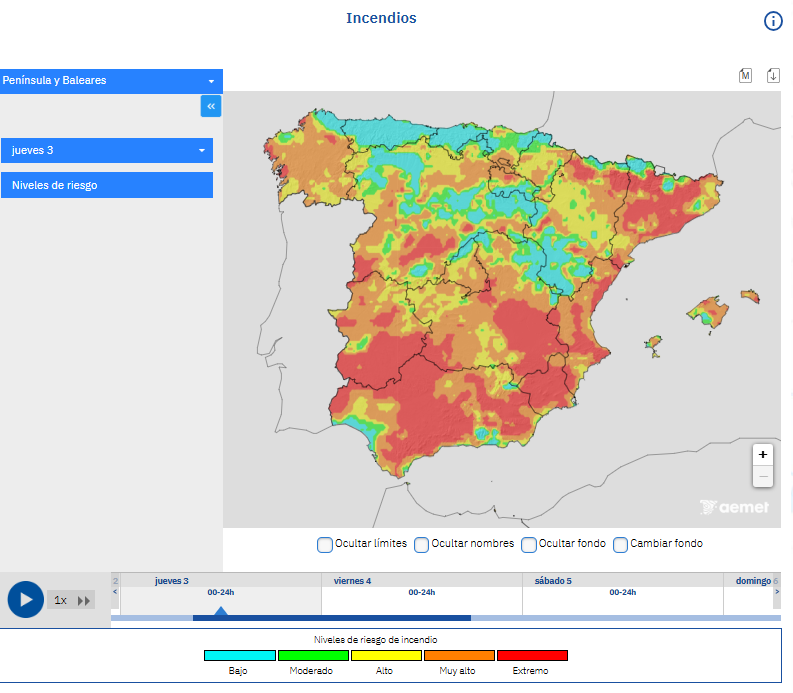
Task: Click the aemet logo on the map
Action: pyautogui.click(x=735, y=507)
